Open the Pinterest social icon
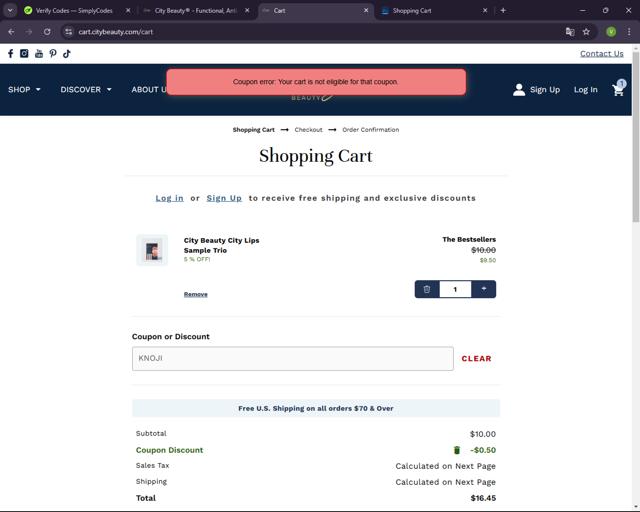Viewport: 640px width, 512px height. point(53,53)
